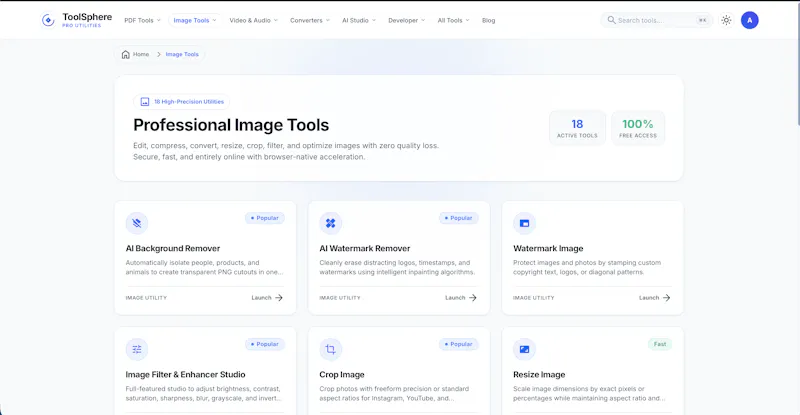
Task: Click 'Cleanly erase distracting logos' description
Action: [x=397, y=267]
